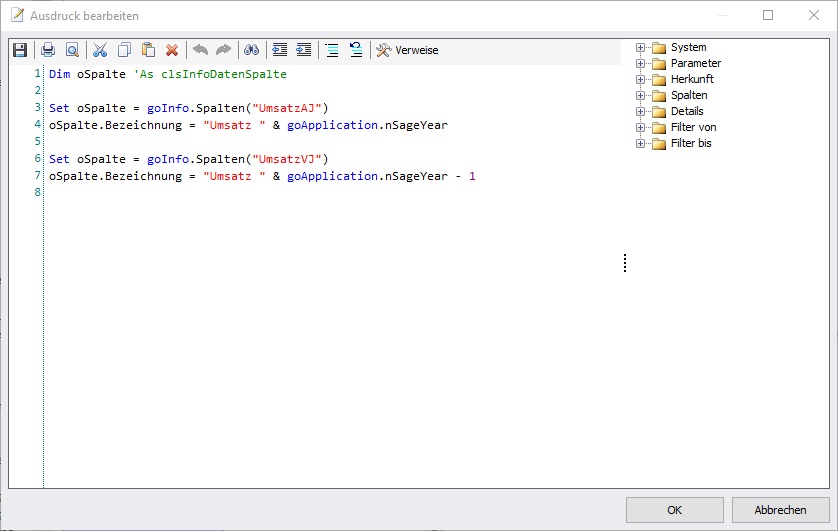Click nSageYear on code line 4
Screen dimensions: 838x531
[x=416, y=126]
